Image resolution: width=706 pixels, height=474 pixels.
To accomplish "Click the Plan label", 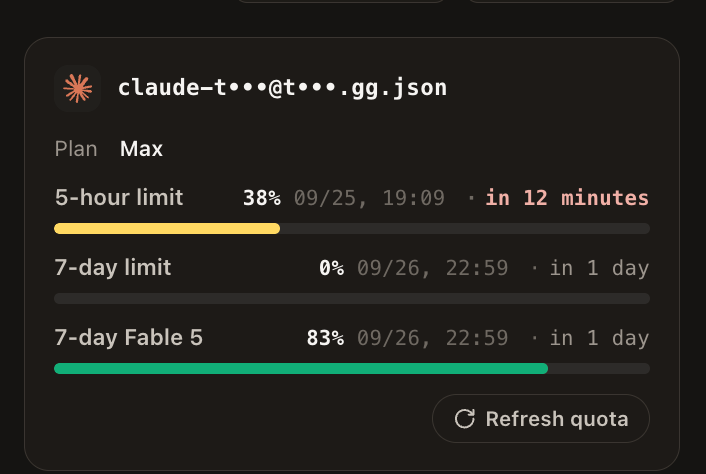I will [76, 149].
